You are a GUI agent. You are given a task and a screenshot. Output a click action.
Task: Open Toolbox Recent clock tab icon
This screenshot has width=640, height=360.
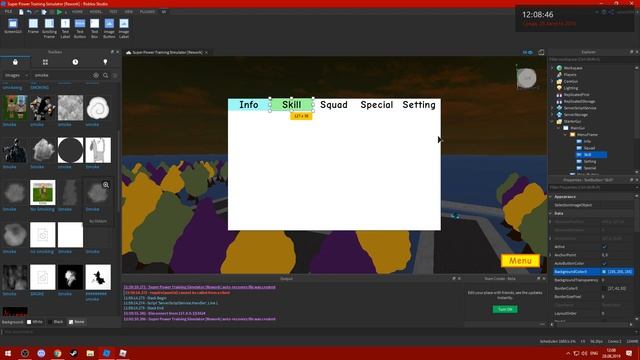[x=75, y=62]
